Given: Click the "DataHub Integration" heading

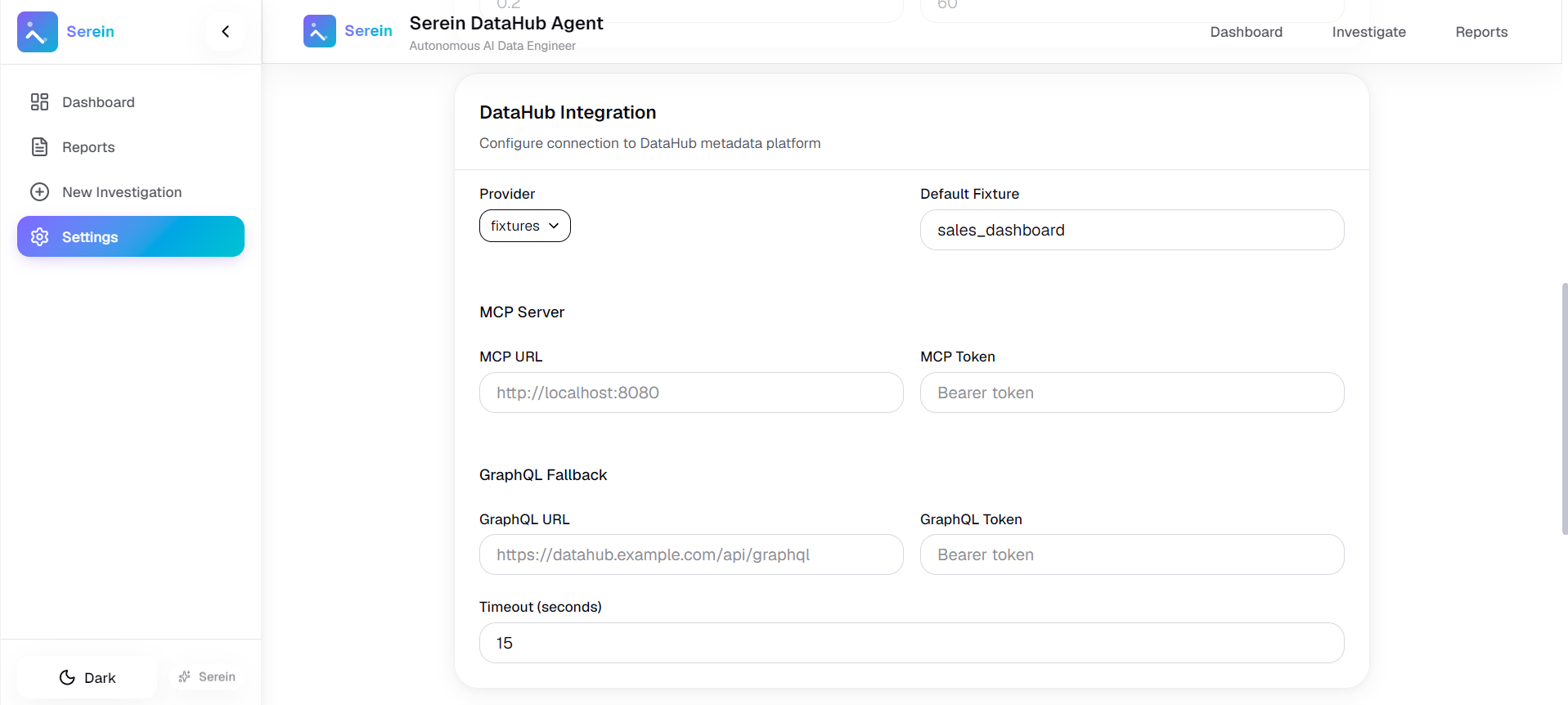Looking at the screenshot, I should point(568,113).
